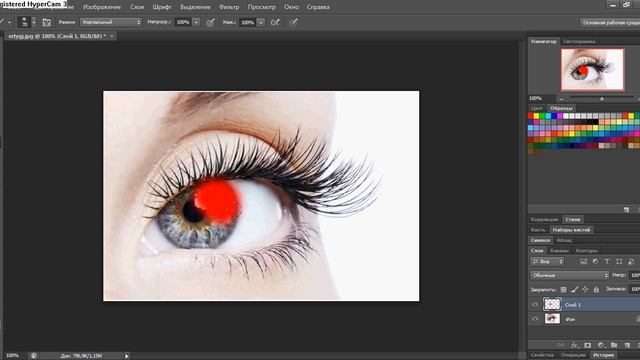
Task: Open the Справка menu
Action: coord(318,7)
